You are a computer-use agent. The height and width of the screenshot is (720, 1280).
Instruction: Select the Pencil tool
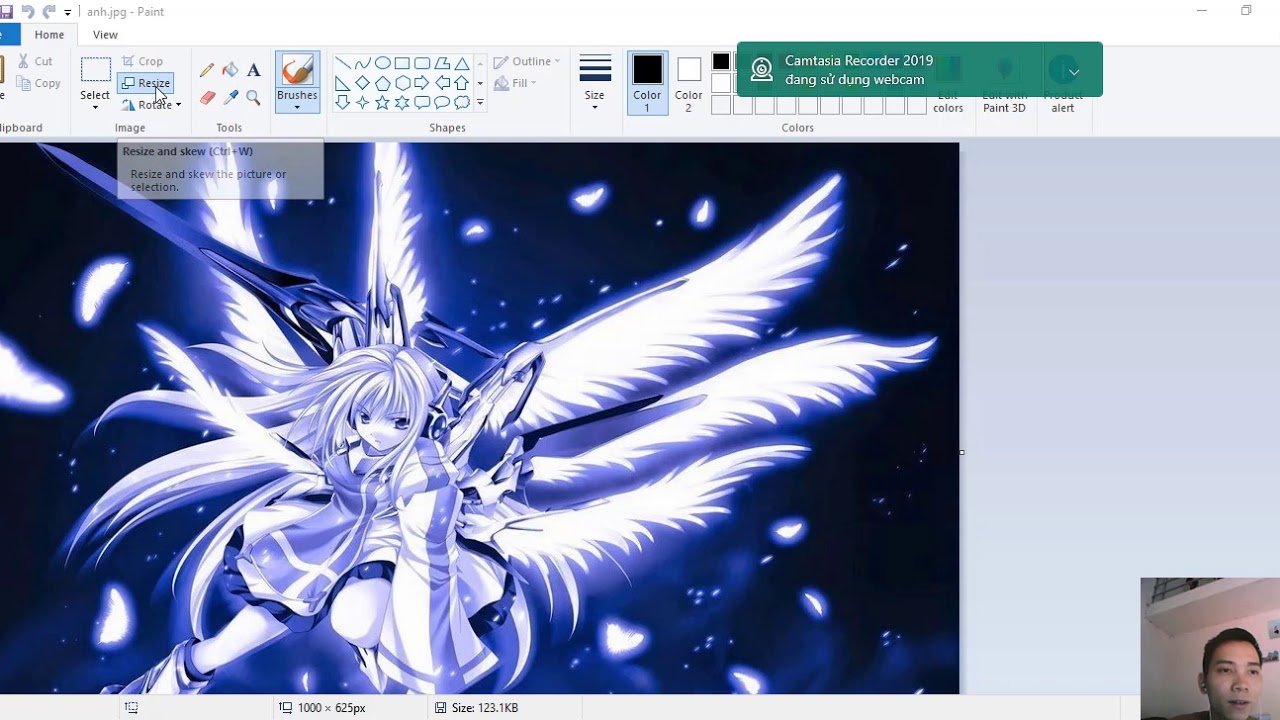[207, 70]
